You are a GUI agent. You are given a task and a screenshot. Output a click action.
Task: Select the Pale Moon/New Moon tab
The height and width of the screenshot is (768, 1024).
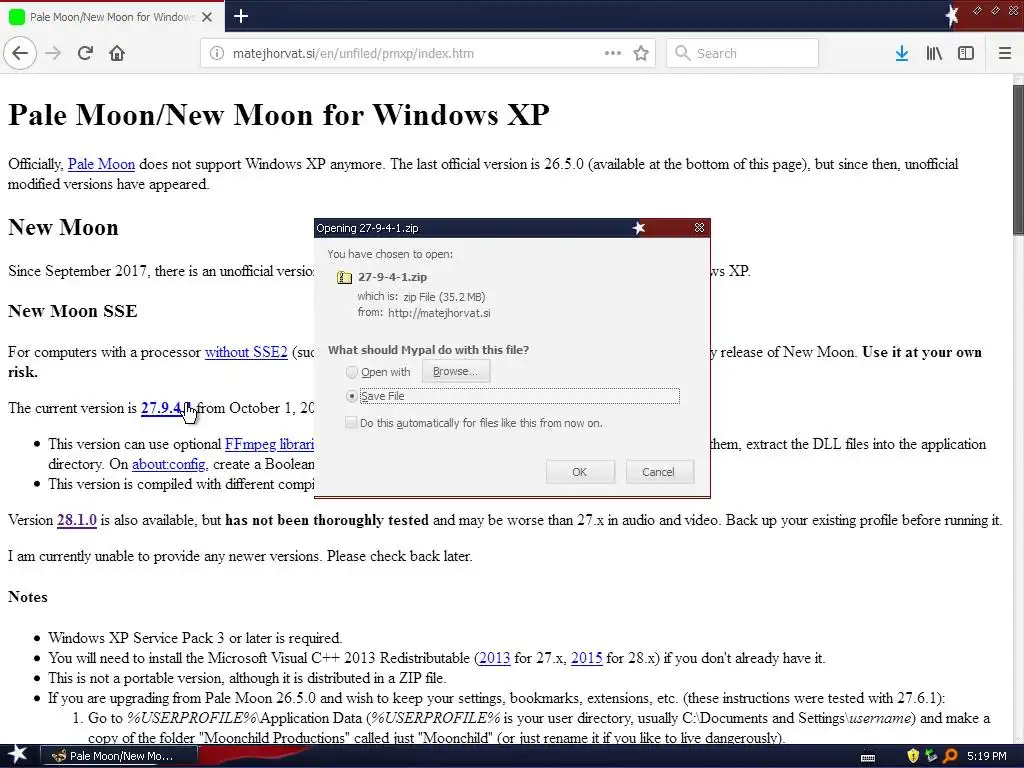(111, 17)
